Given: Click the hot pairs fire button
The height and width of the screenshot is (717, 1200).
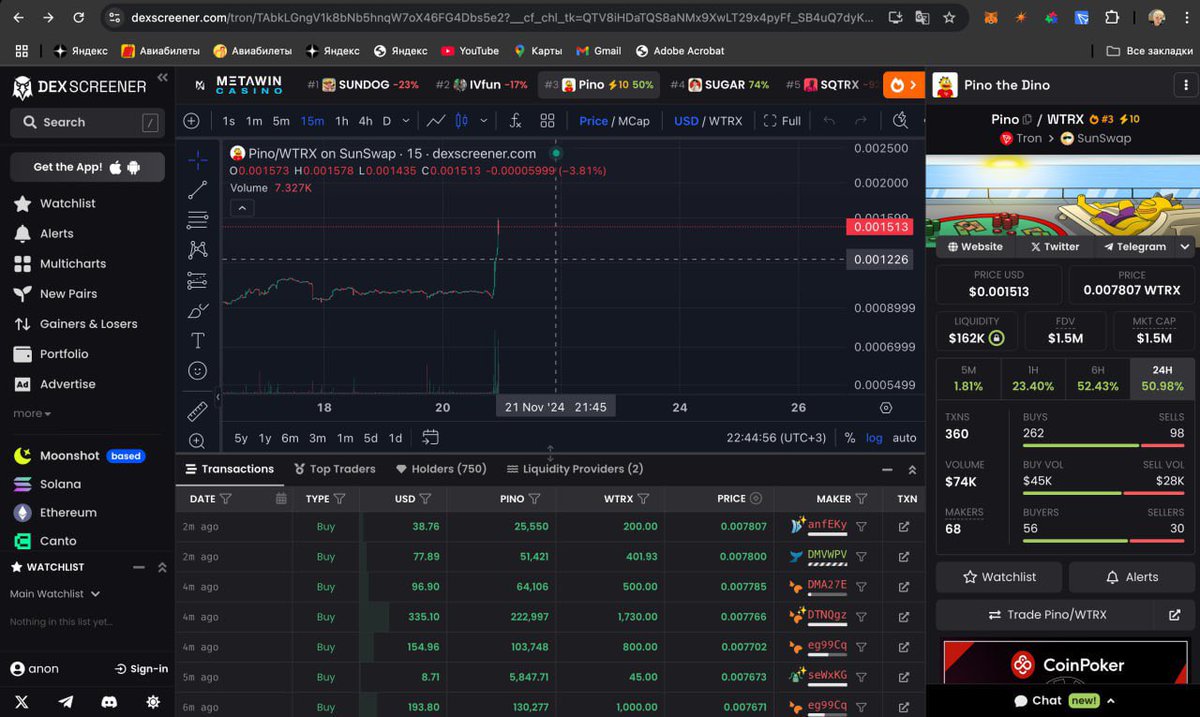Looking at the screenshot, I should [x=904, y=85].
